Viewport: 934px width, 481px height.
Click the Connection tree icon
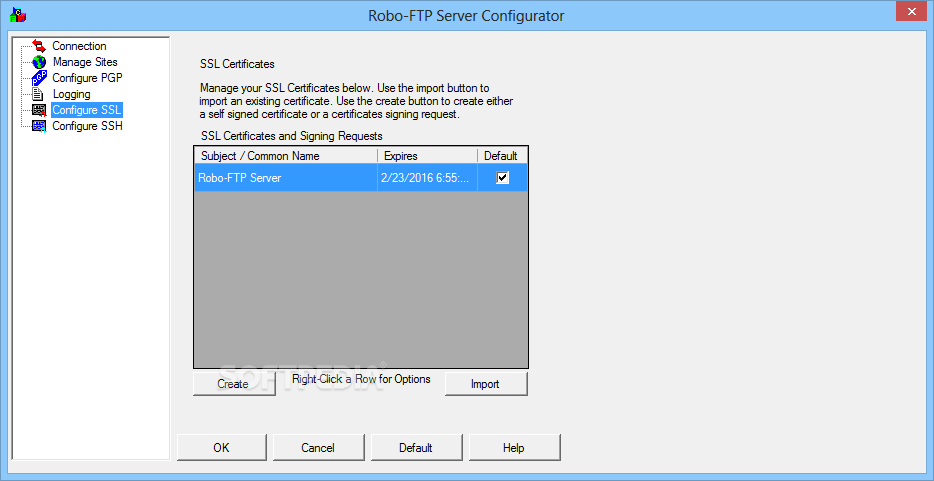pos(39,46)
